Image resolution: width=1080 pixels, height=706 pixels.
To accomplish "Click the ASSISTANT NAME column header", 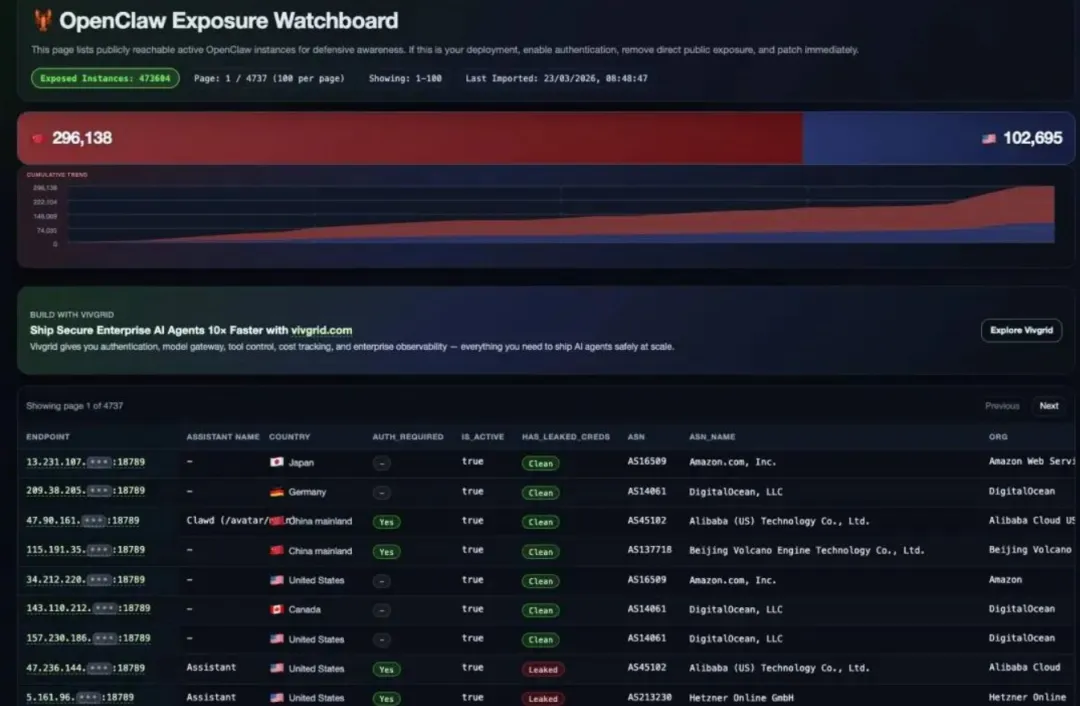I will (x=222, y=437).
